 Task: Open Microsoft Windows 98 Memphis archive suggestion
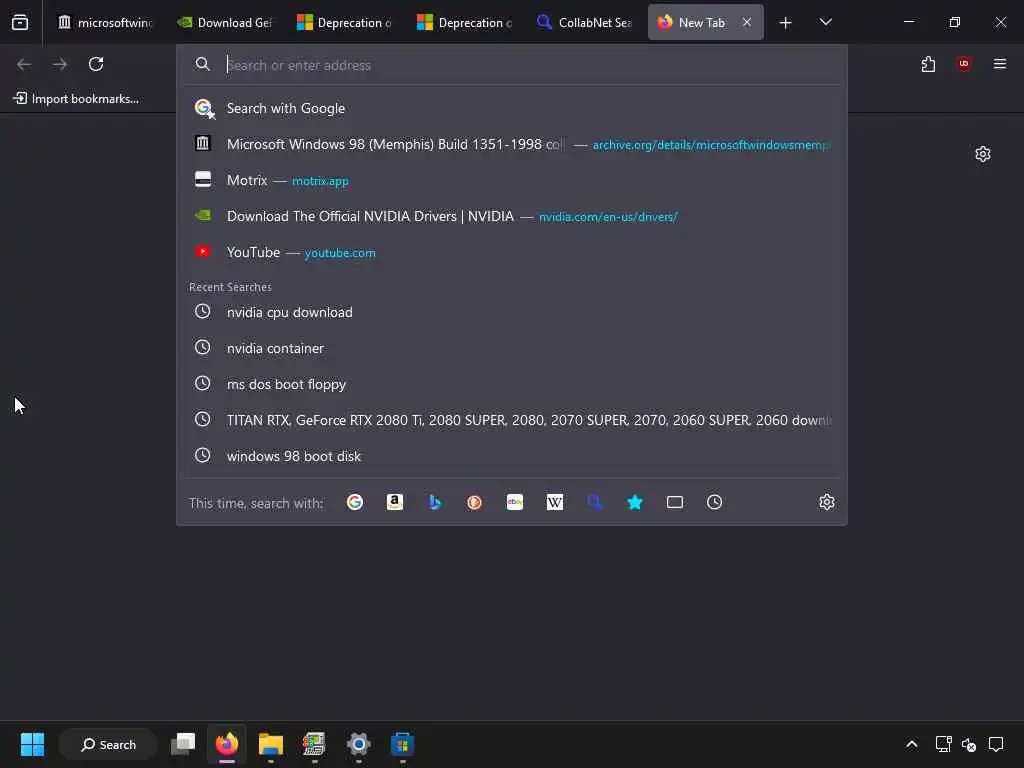pos(512,144)
